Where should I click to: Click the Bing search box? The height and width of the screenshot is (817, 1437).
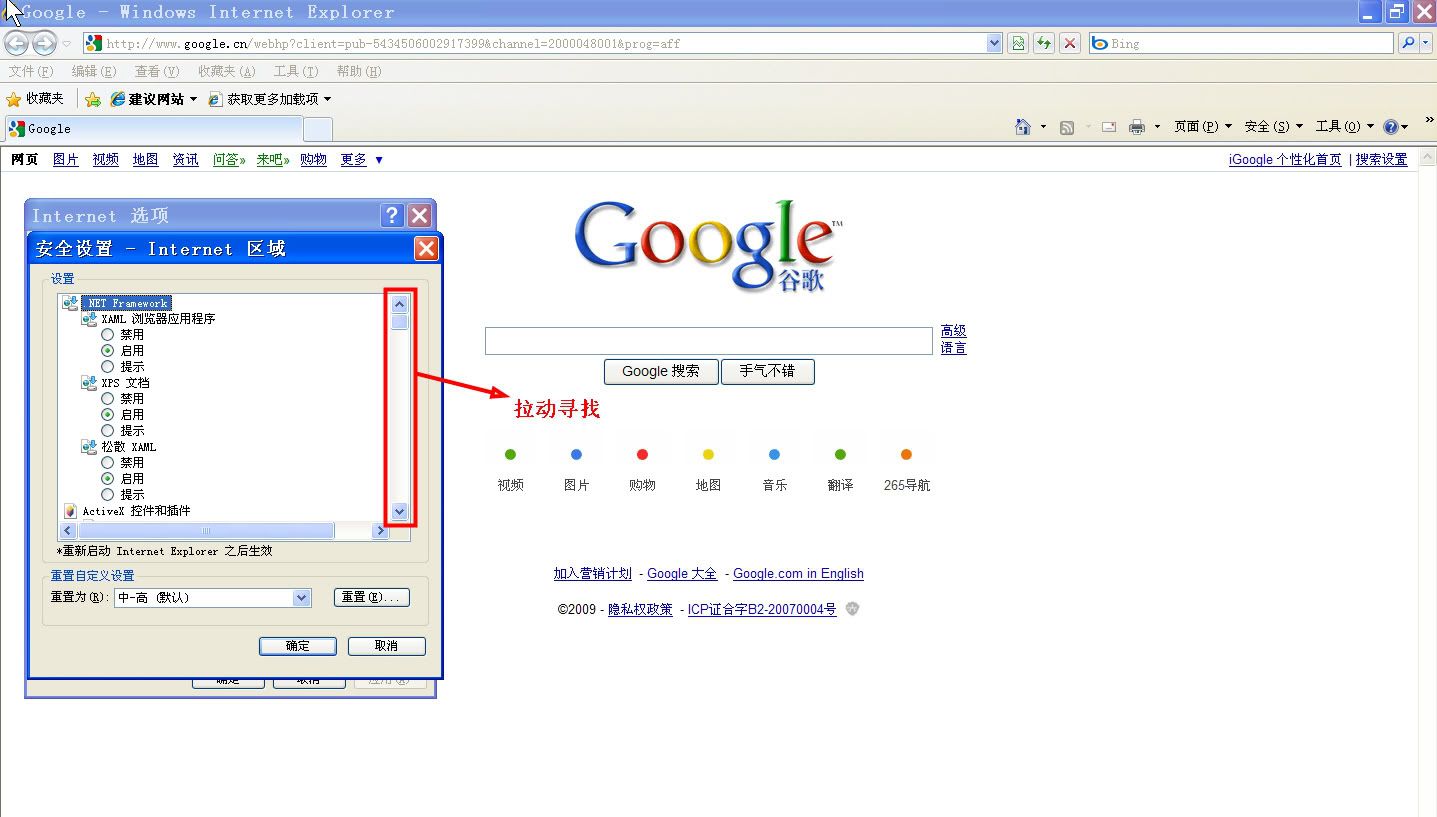click(x=1241, y=43)
